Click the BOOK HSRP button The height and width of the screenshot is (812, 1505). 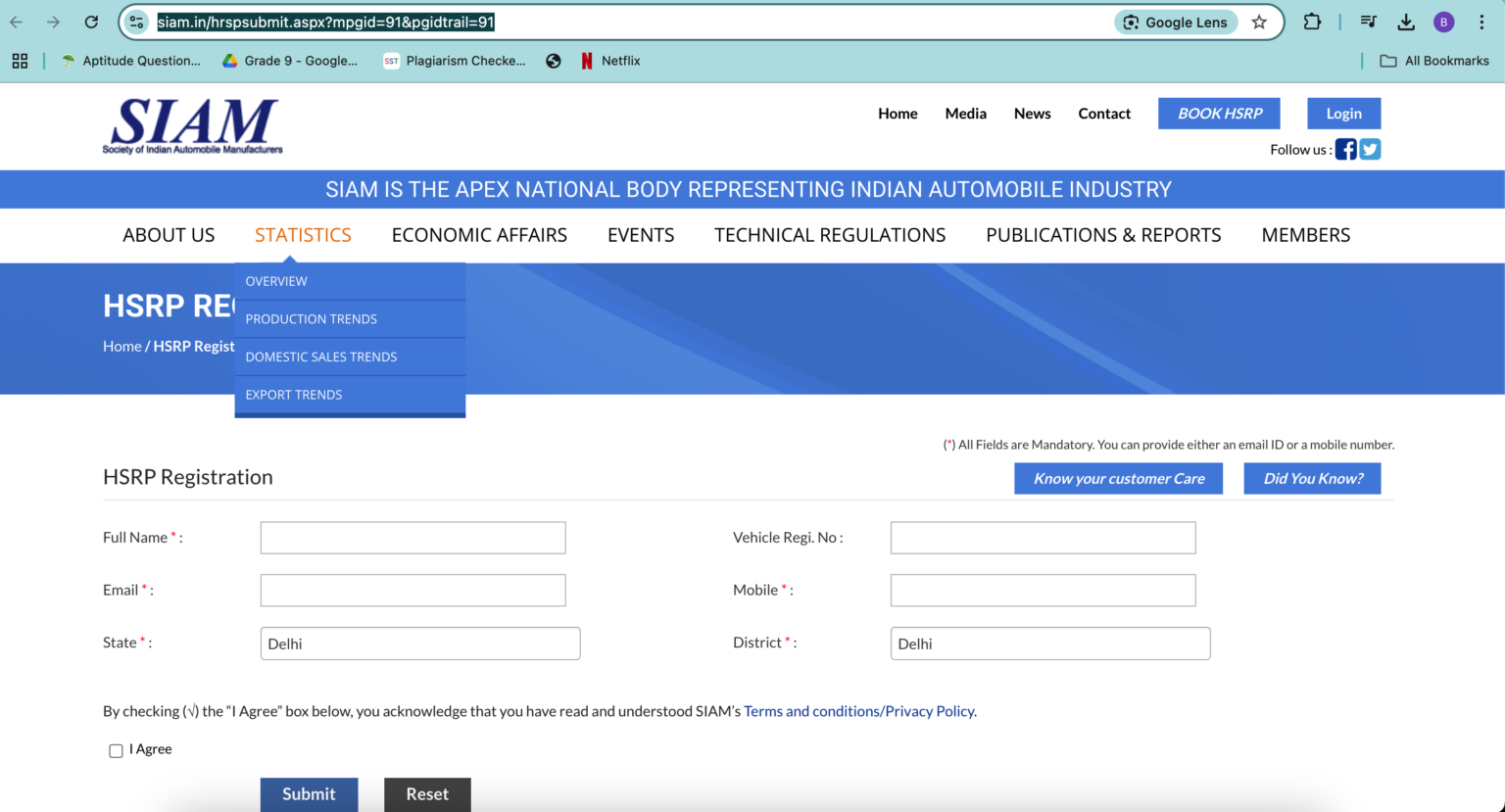click(x=1219, y=113)
